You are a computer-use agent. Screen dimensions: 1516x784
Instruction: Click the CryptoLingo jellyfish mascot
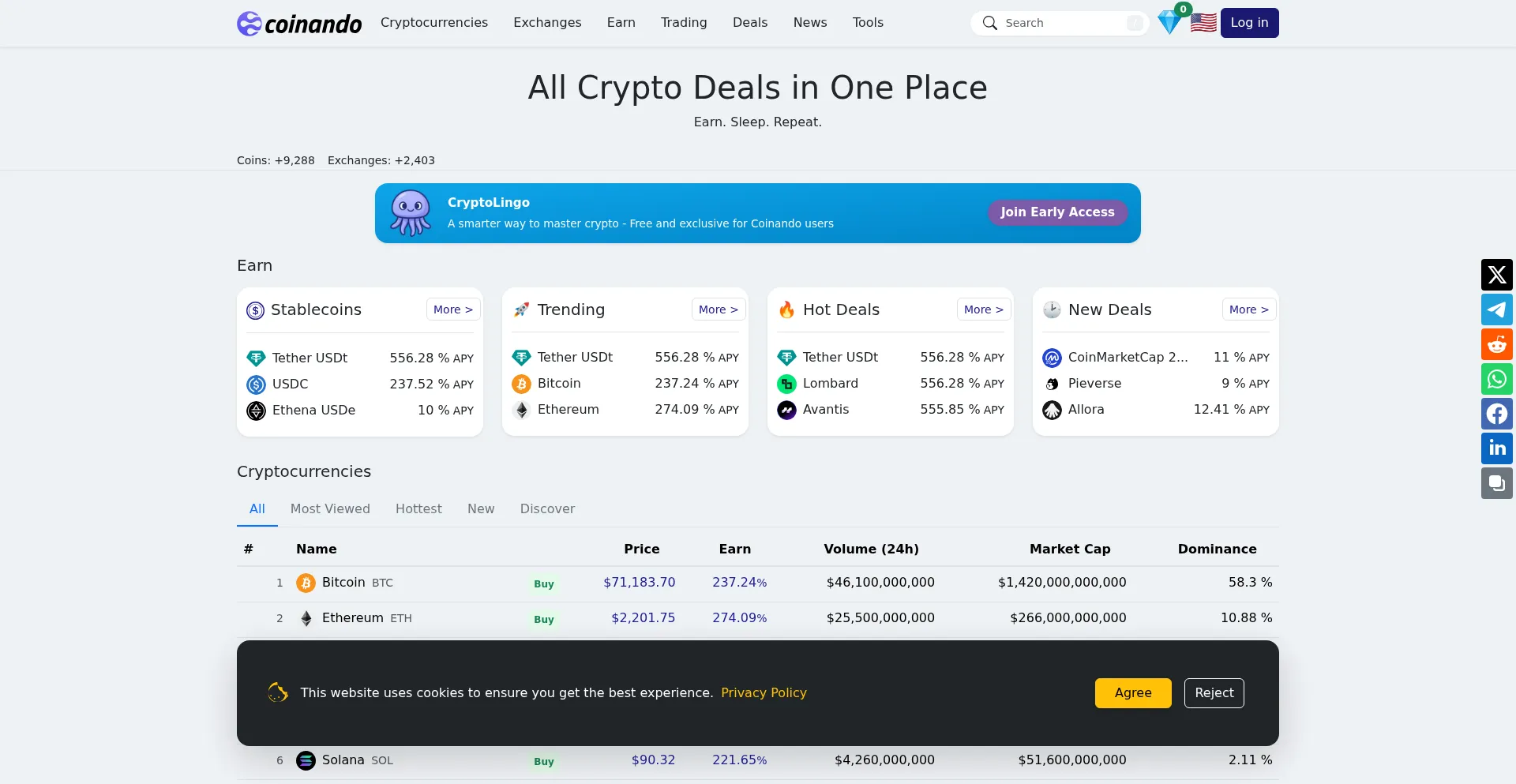(411, 213)
